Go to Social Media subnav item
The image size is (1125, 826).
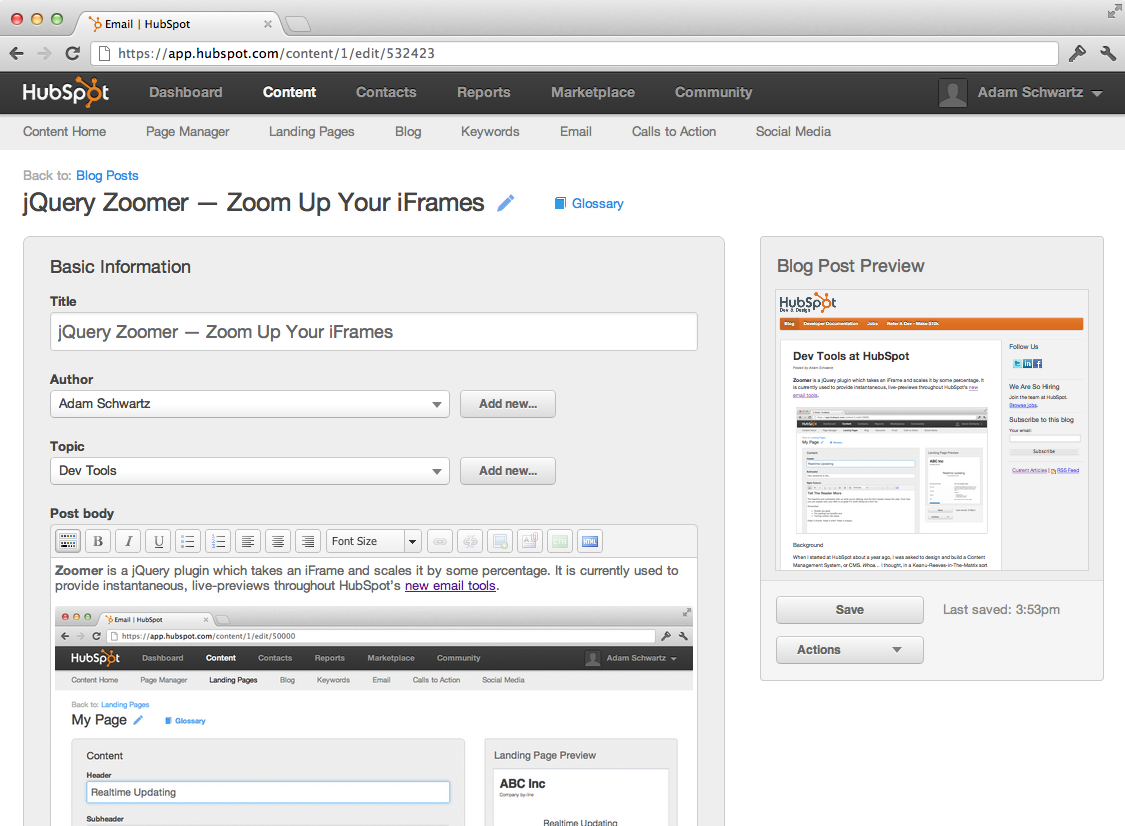click(x=793, y=132)
